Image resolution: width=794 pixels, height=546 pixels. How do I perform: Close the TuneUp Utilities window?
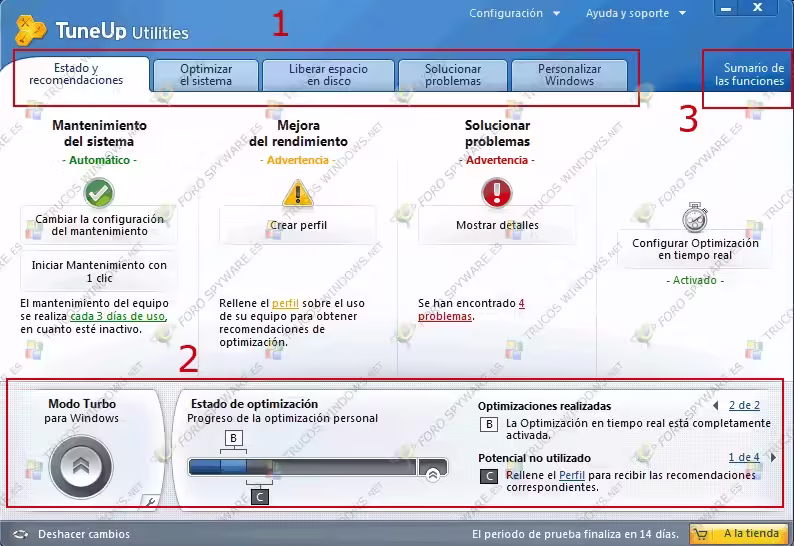coord(758,8)
